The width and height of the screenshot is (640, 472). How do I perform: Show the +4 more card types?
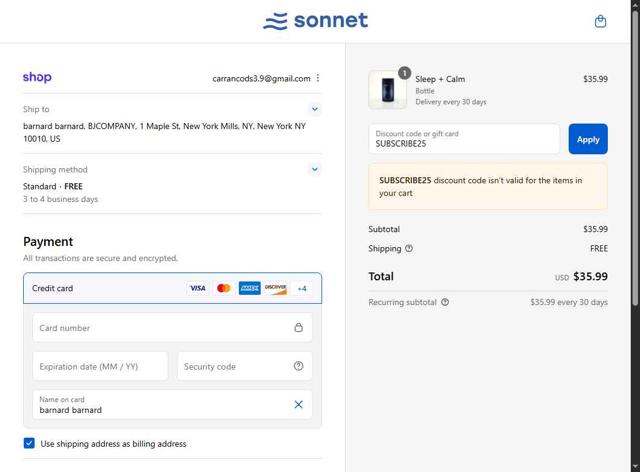302,289
